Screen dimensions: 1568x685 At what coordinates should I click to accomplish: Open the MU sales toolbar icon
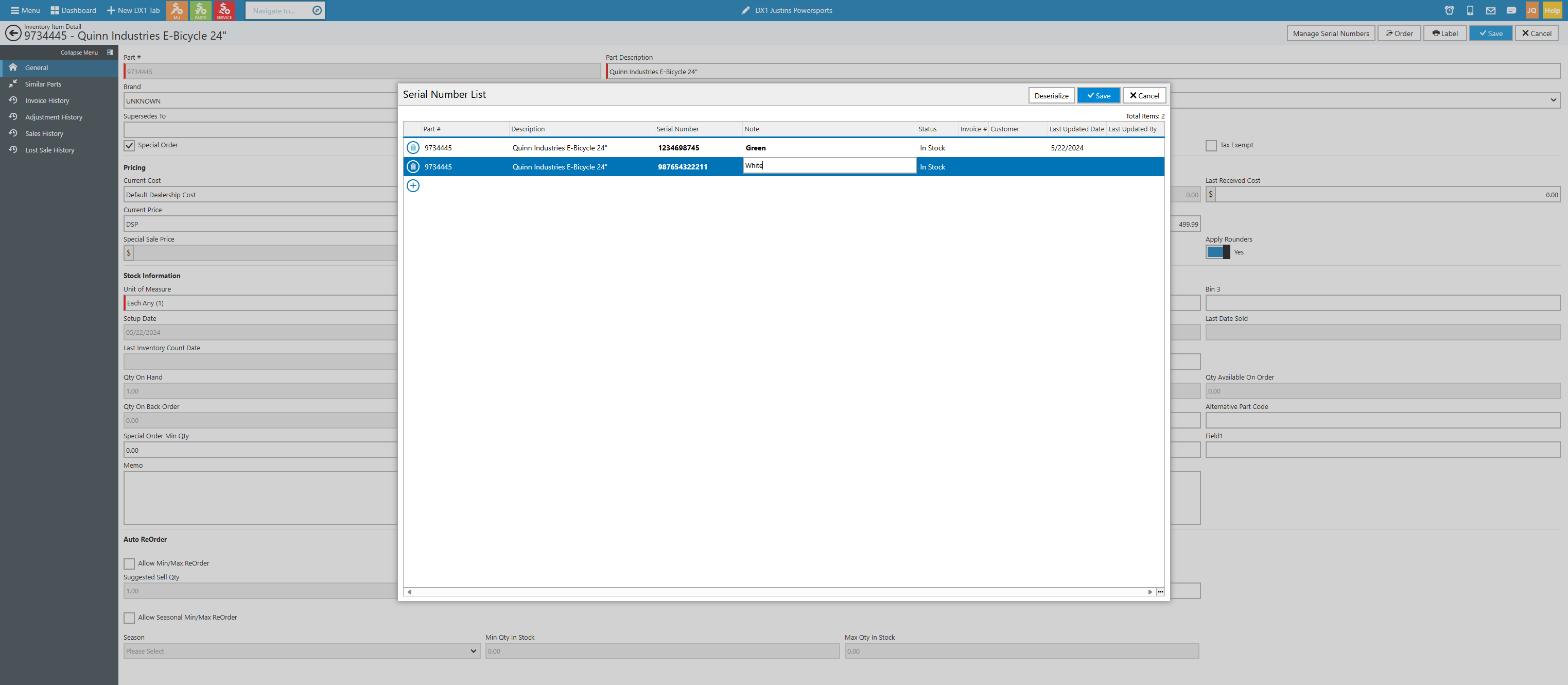(x=177, y=10)
